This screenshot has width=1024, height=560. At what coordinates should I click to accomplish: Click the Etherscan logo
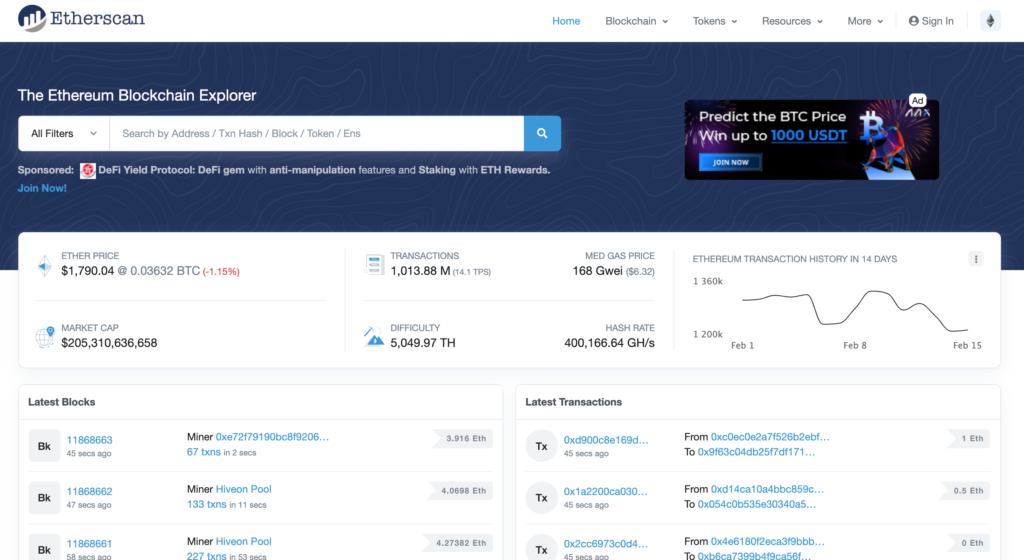pos(81,18)
